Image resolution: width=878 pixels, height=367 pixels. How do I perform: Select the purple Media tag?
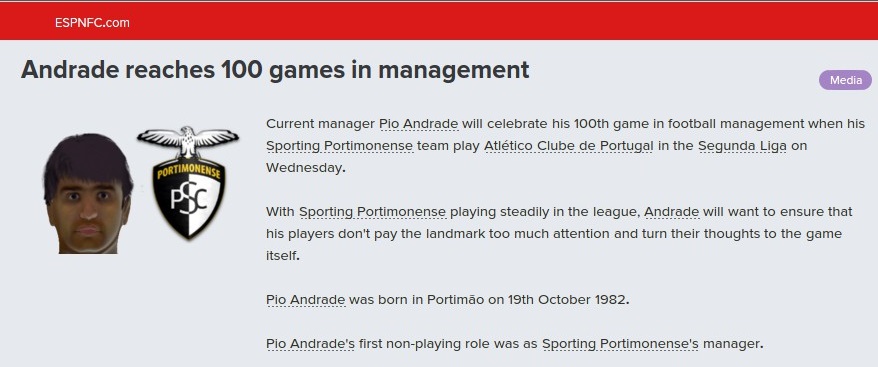846,80
